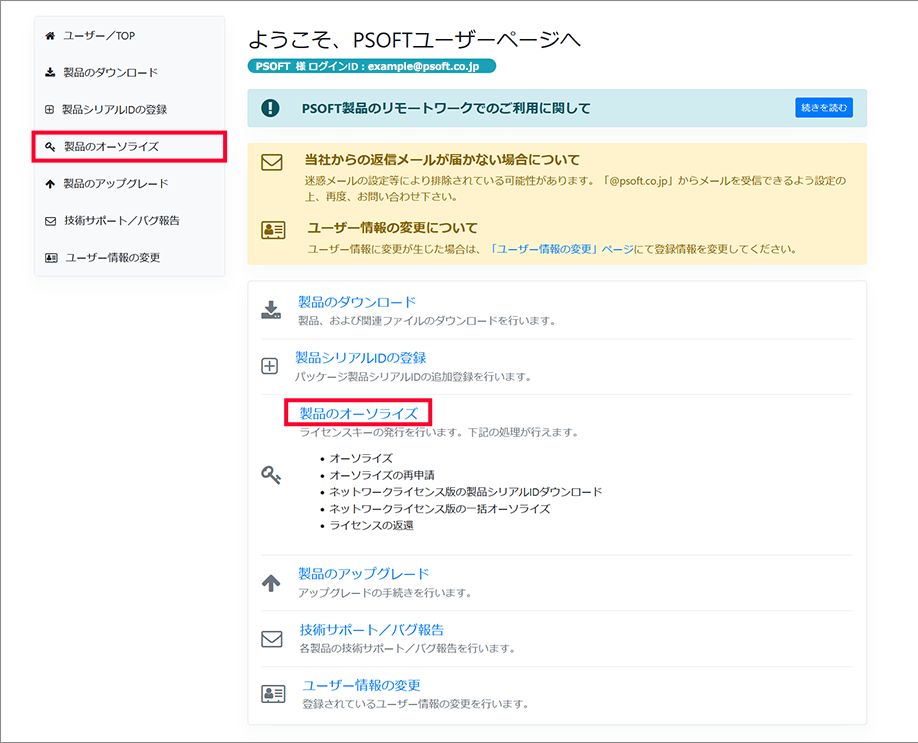The width and height of the screenshot is (918, 743).
Task: Click the envelope icon in the yellow notice
Action: pos(272,162)
